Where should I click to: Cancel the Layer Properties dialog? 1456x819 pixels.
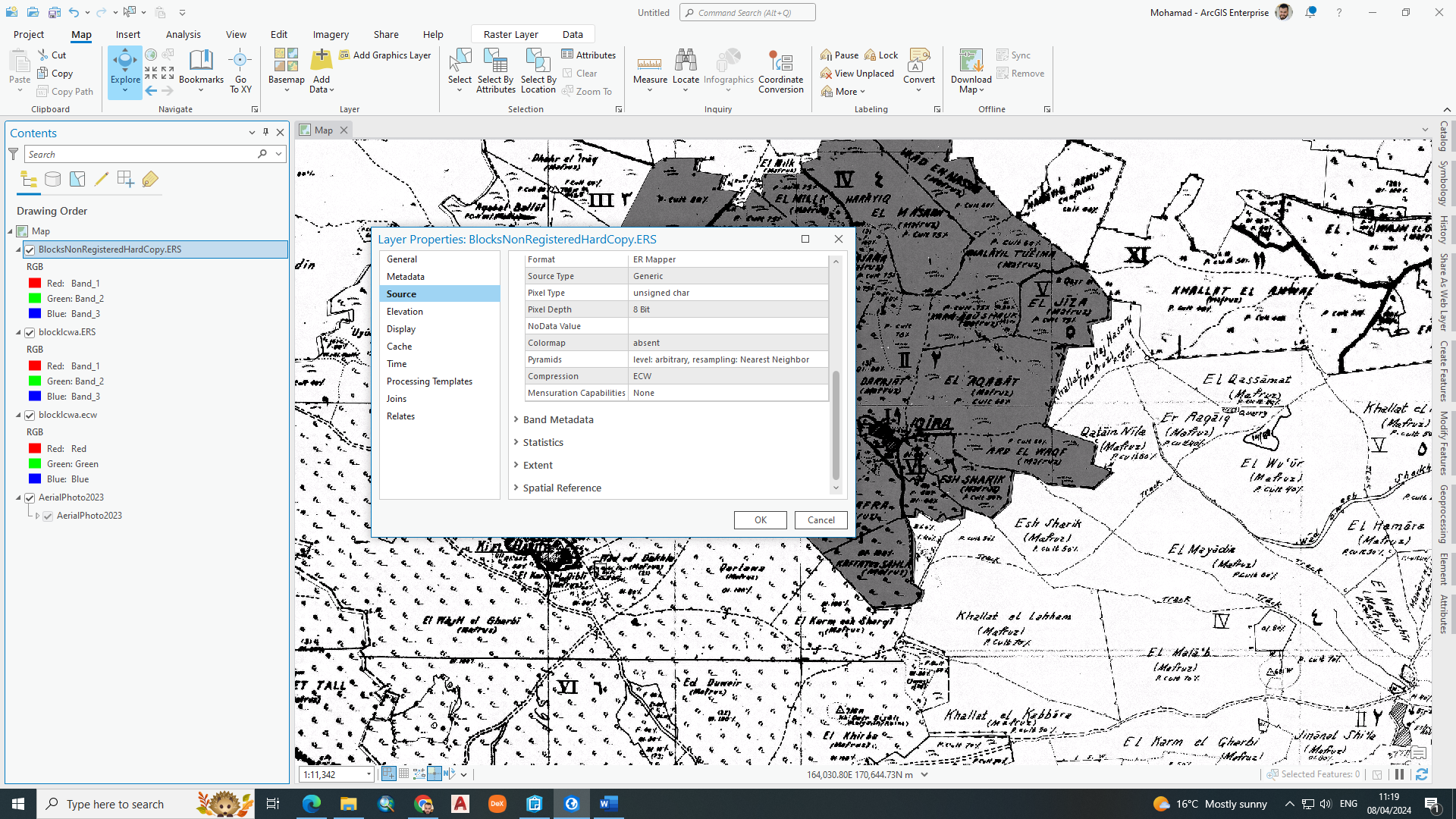[x=821, y=520]
